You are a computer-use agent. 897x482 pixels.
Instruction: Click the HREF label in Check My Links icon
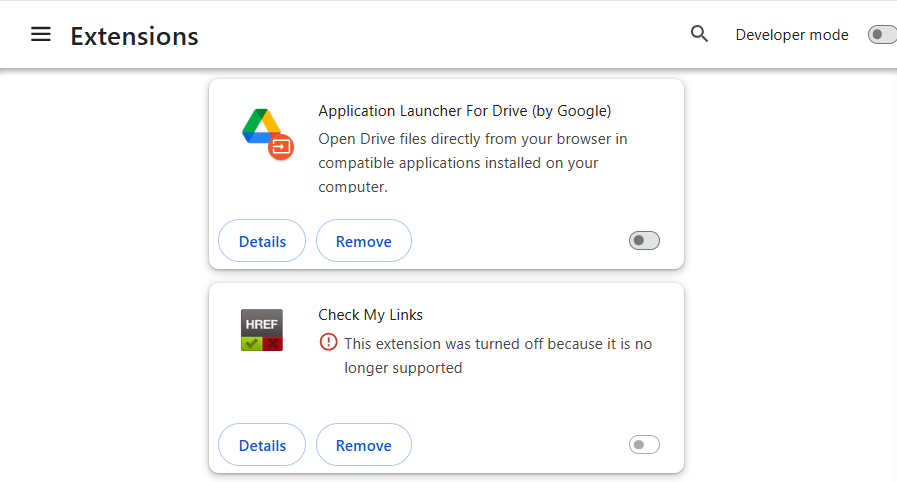click(262, 322)
